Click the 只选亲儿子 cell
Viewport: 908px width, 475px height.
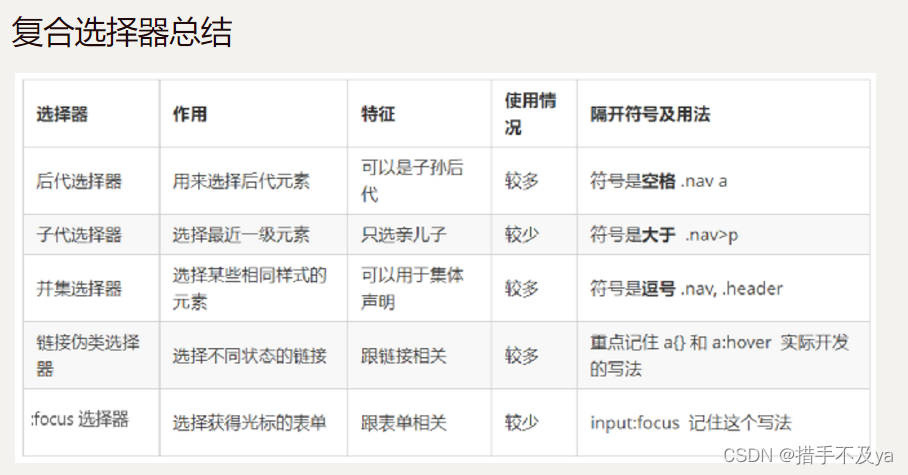419,235
